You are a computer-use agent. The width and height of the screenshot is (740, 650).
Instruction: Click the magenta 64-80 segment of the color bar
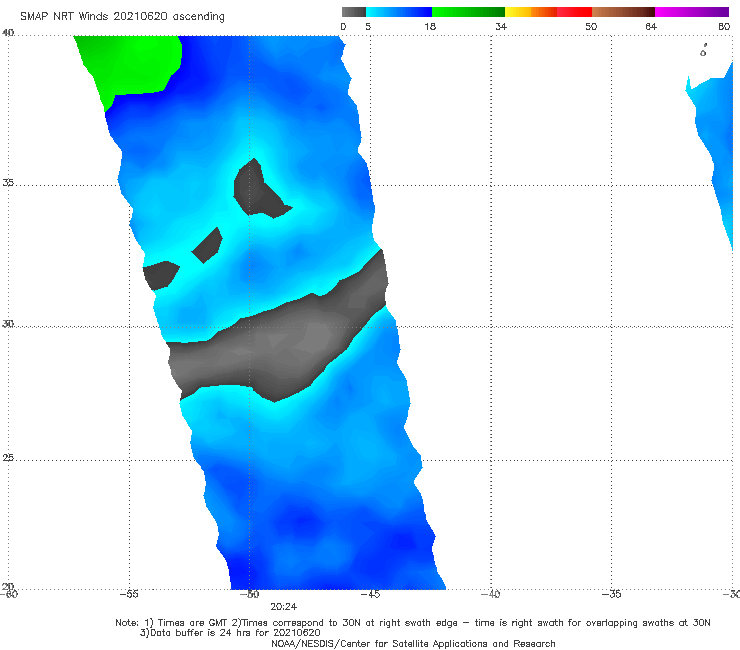pos(692,12)
